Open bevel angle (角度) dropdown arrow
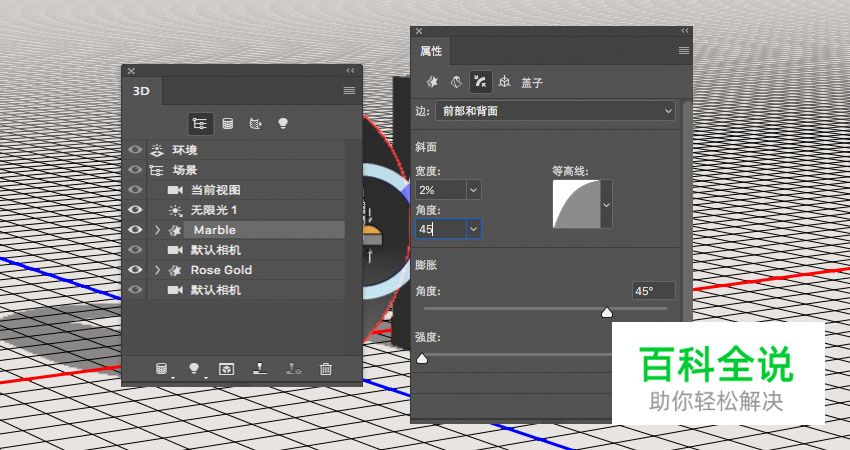 click(474, 229)
